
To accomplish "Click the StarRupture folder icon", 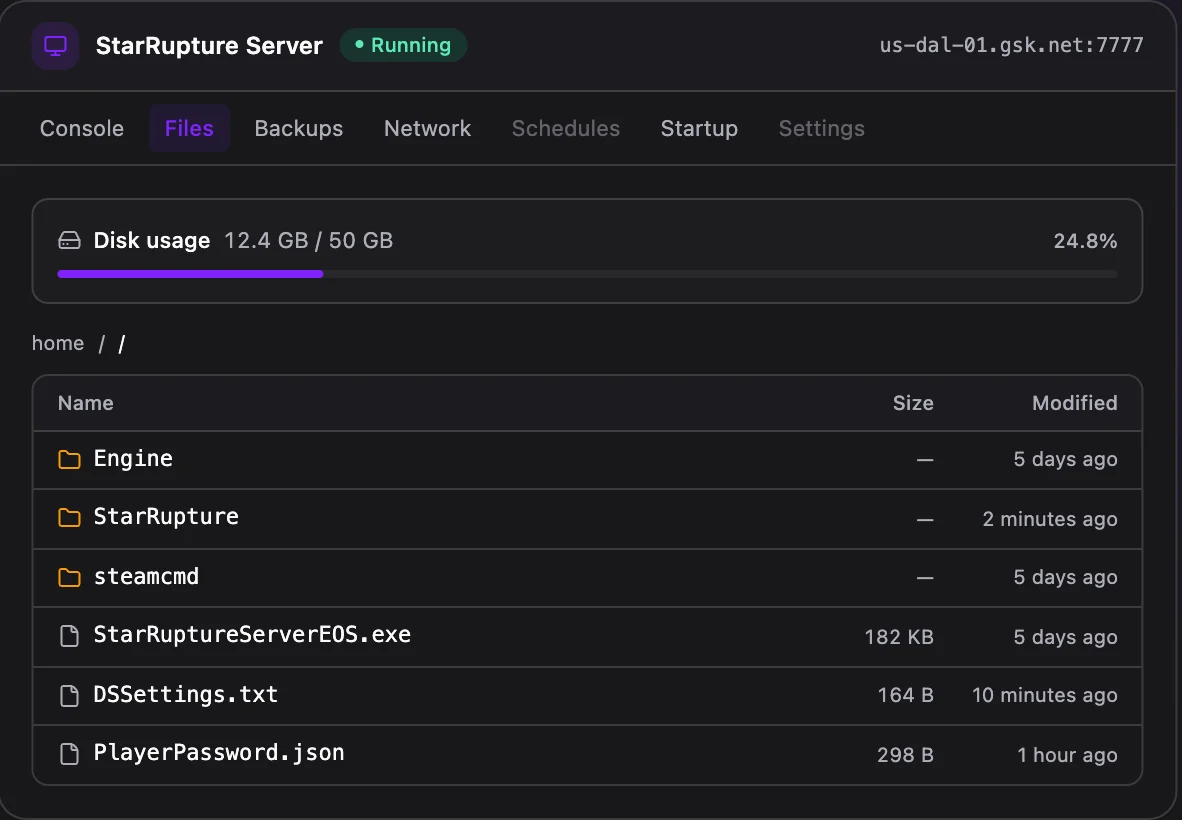I will click(69, 518).
